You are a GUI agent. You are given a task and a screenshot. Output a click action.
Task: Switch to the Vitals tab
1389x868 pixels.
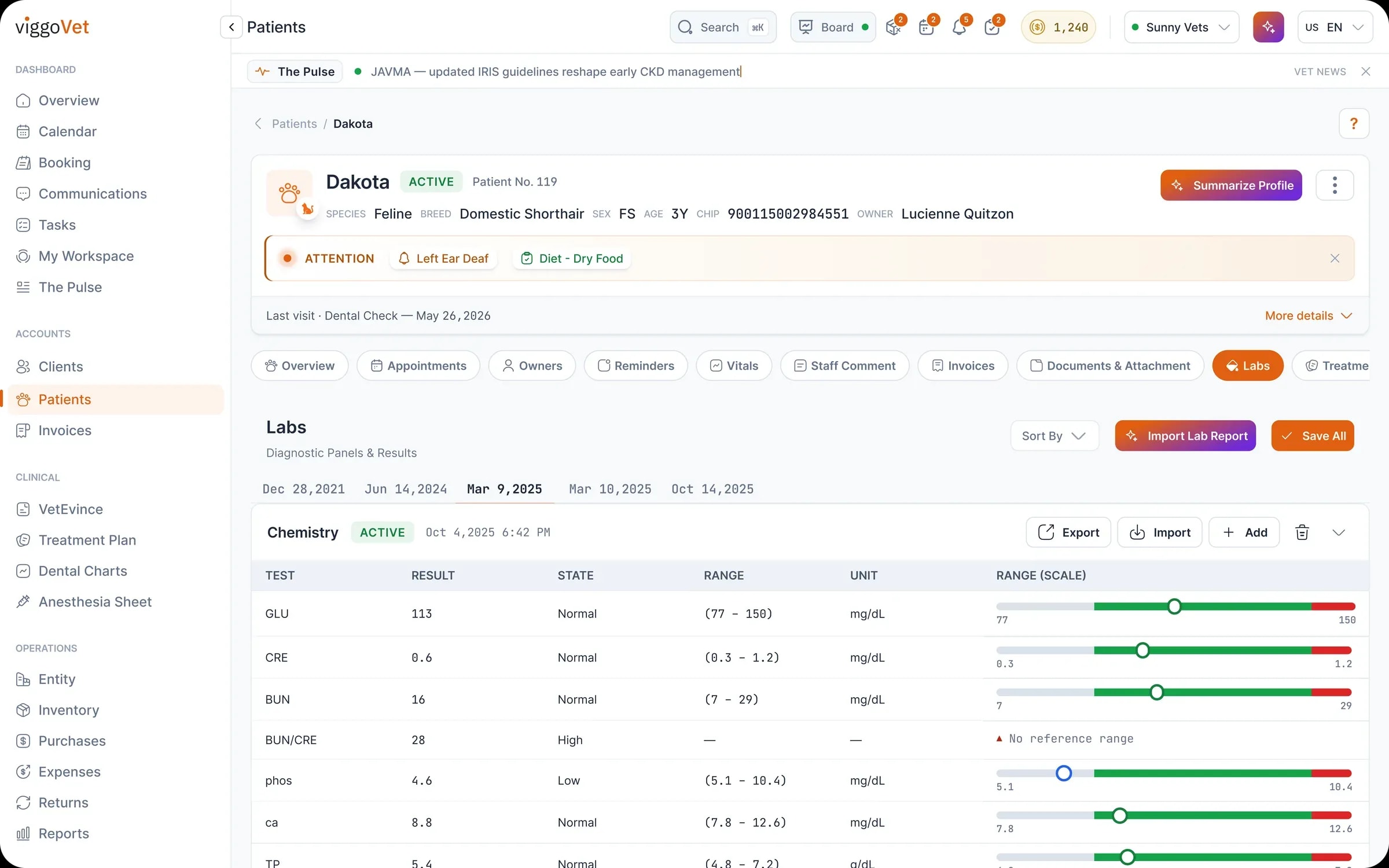pos(734,366)
